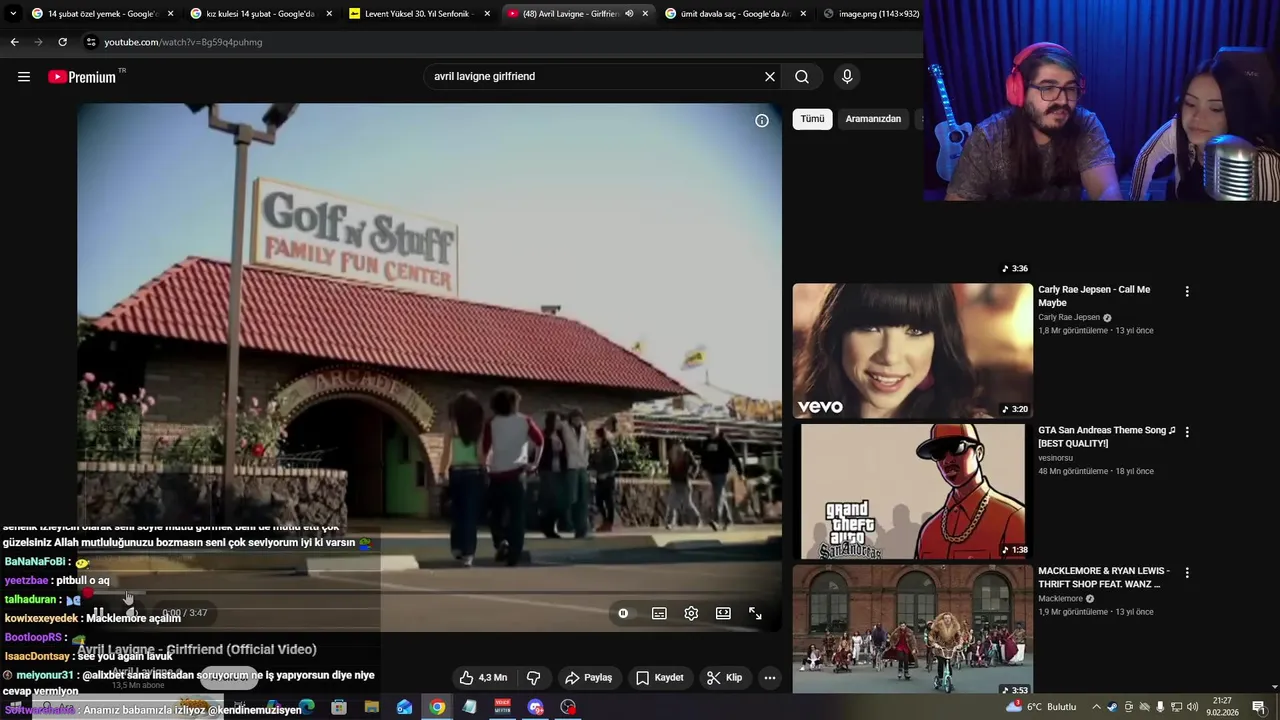
Task: Open the browser tab search dropdown
Action: [13, 14]
